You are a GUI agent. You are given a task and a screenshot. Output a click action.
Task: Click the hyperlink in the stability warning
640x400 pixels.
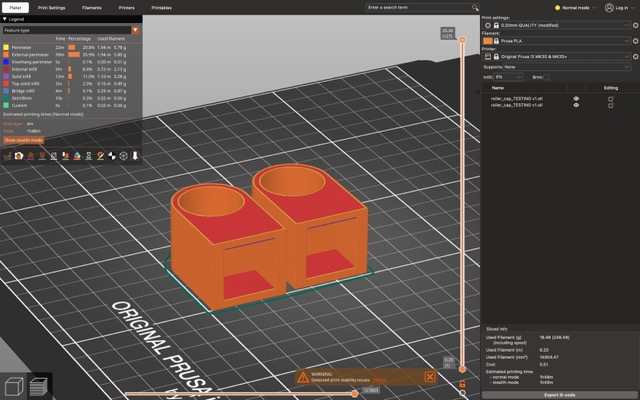[x=379, y=380]
